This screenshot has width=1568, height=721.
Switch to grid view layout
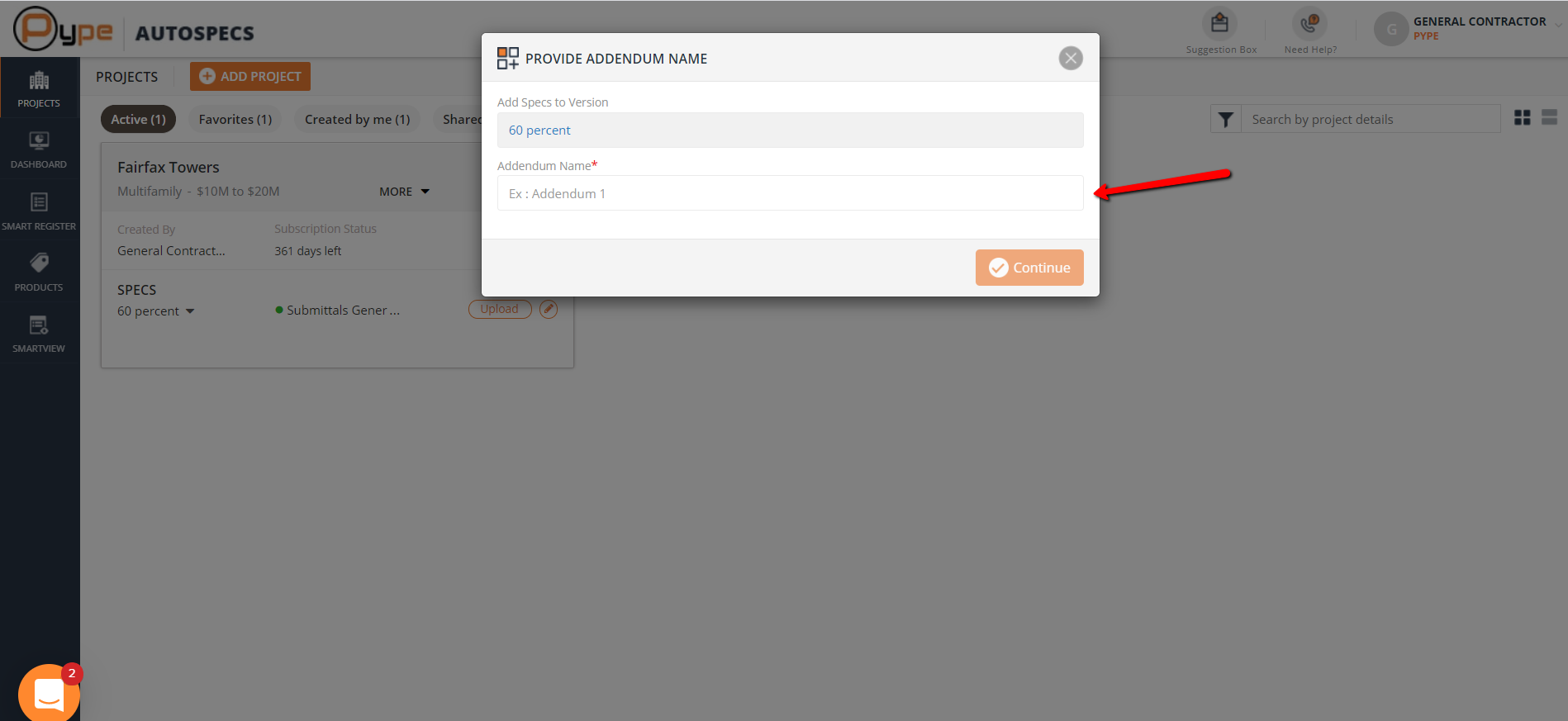pyautogui.click(x=1523, y=118)
